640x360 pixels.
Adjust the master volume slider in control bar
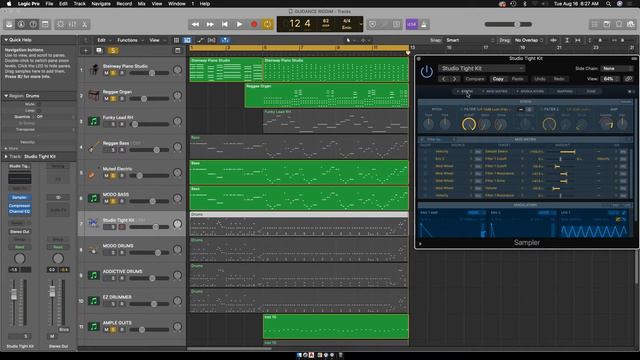(508, 24)
